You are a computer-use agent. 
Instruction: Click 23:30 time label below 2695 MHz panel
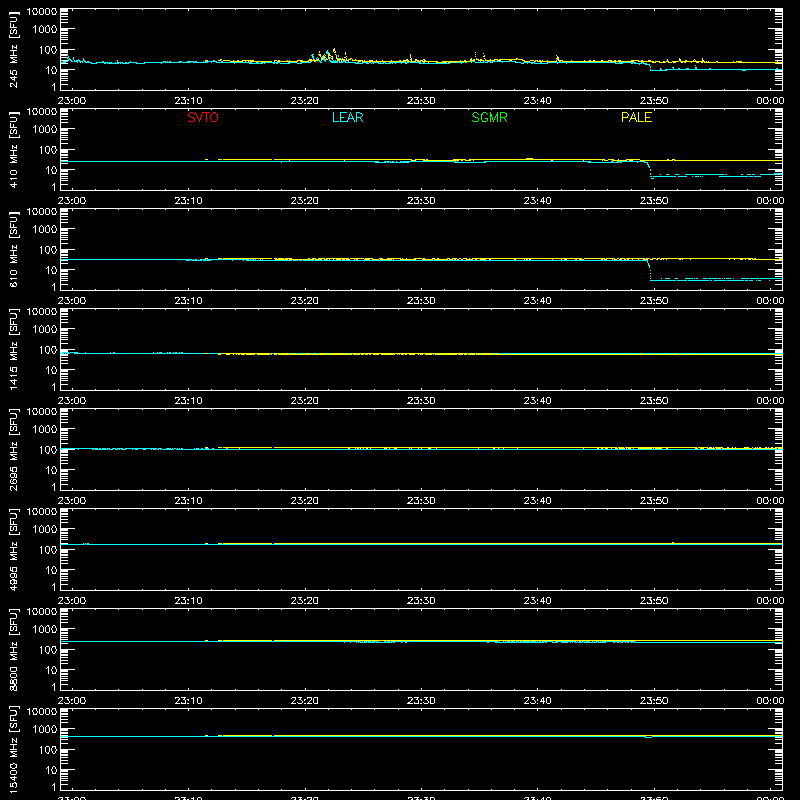point(421,501)
